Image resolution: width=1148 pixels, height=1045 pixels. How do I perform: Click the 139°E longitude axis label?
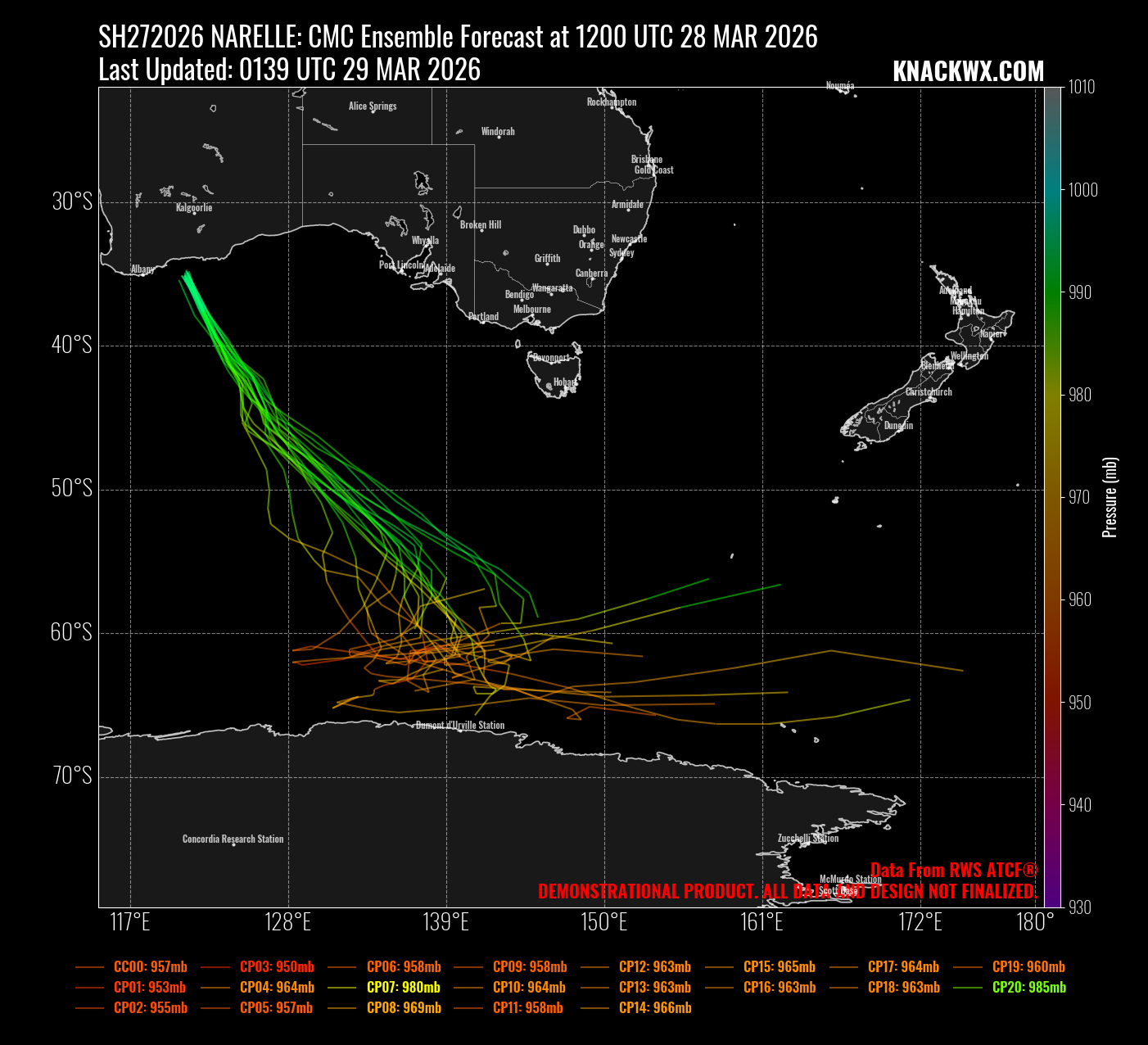[x=446, y=922]
